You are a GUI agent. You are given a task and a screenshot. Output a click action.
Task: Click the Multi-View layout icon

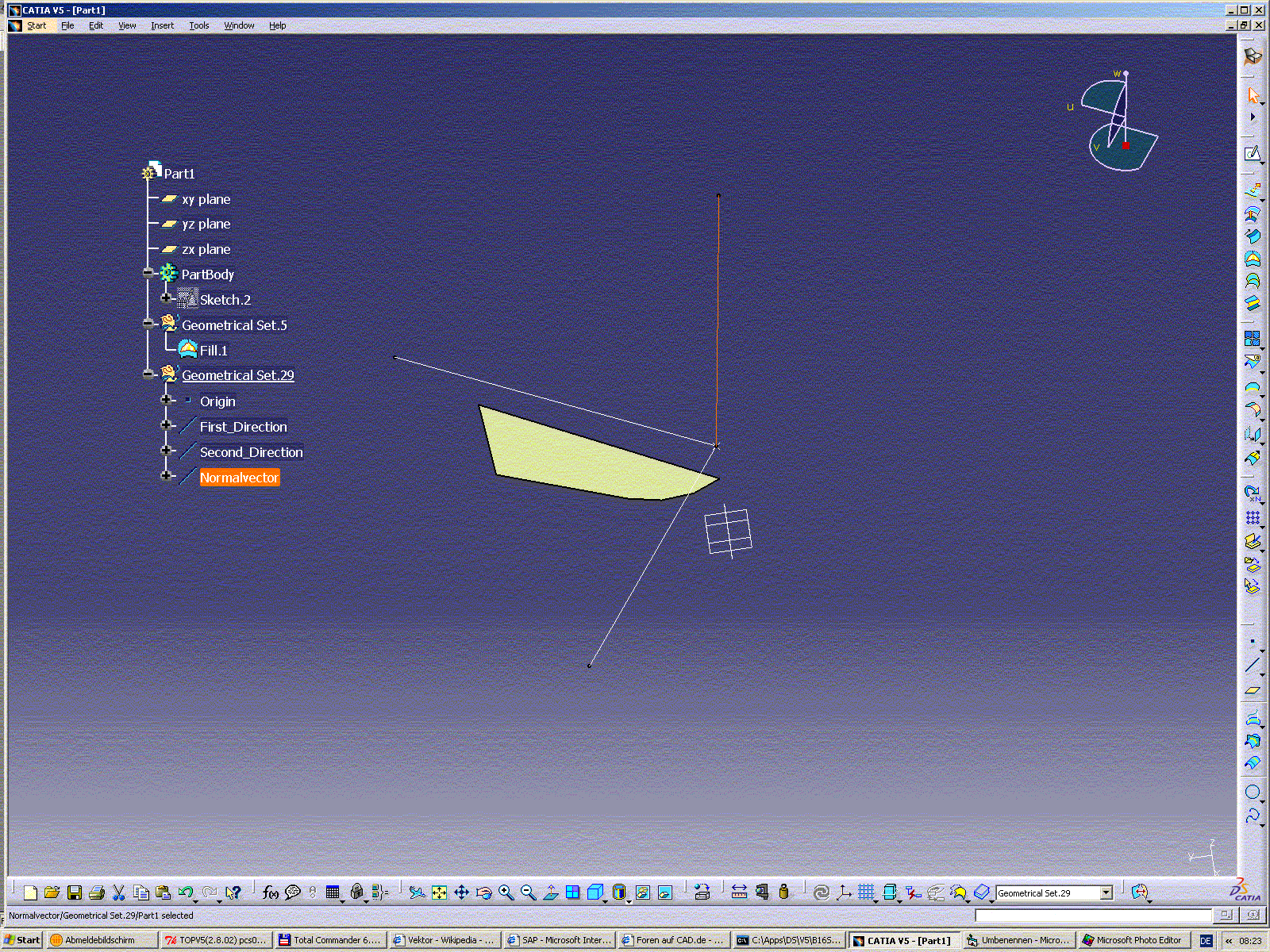click(x=573, y=892)
